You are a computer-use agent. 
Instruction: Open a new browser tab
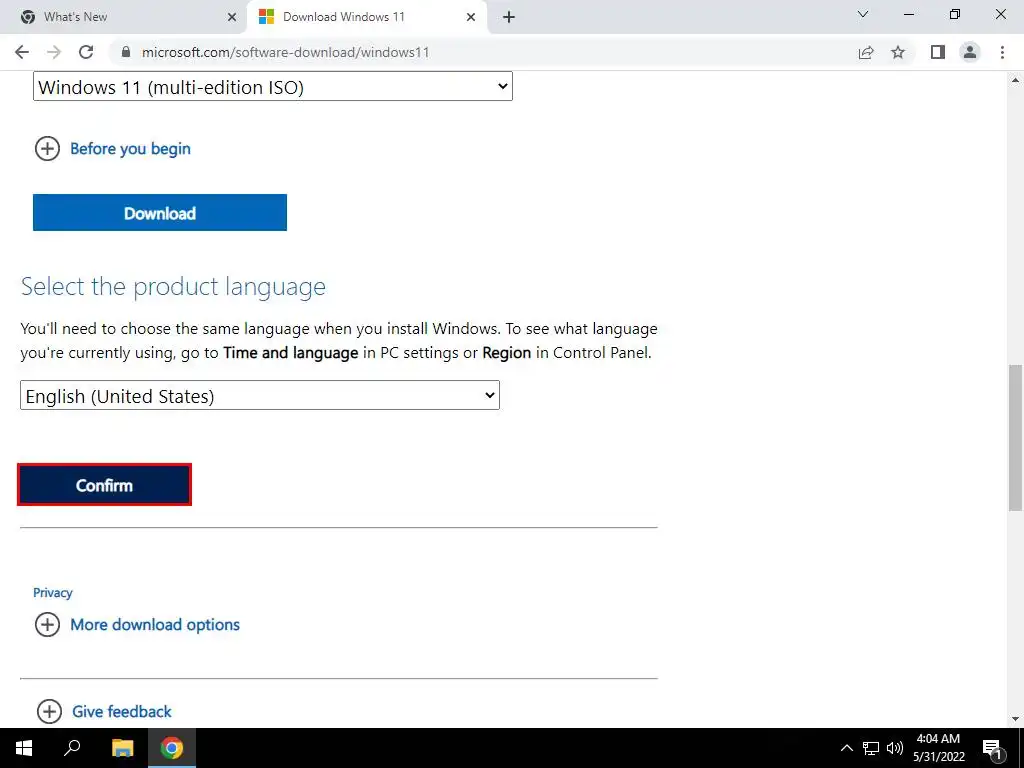509,17
